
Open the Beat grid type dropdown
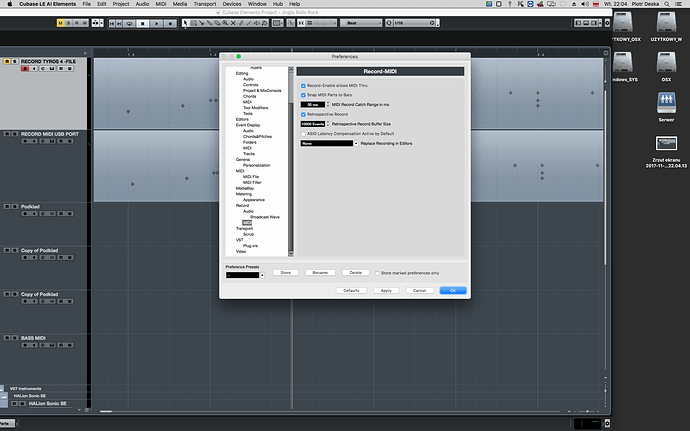(x=361, y=23)
